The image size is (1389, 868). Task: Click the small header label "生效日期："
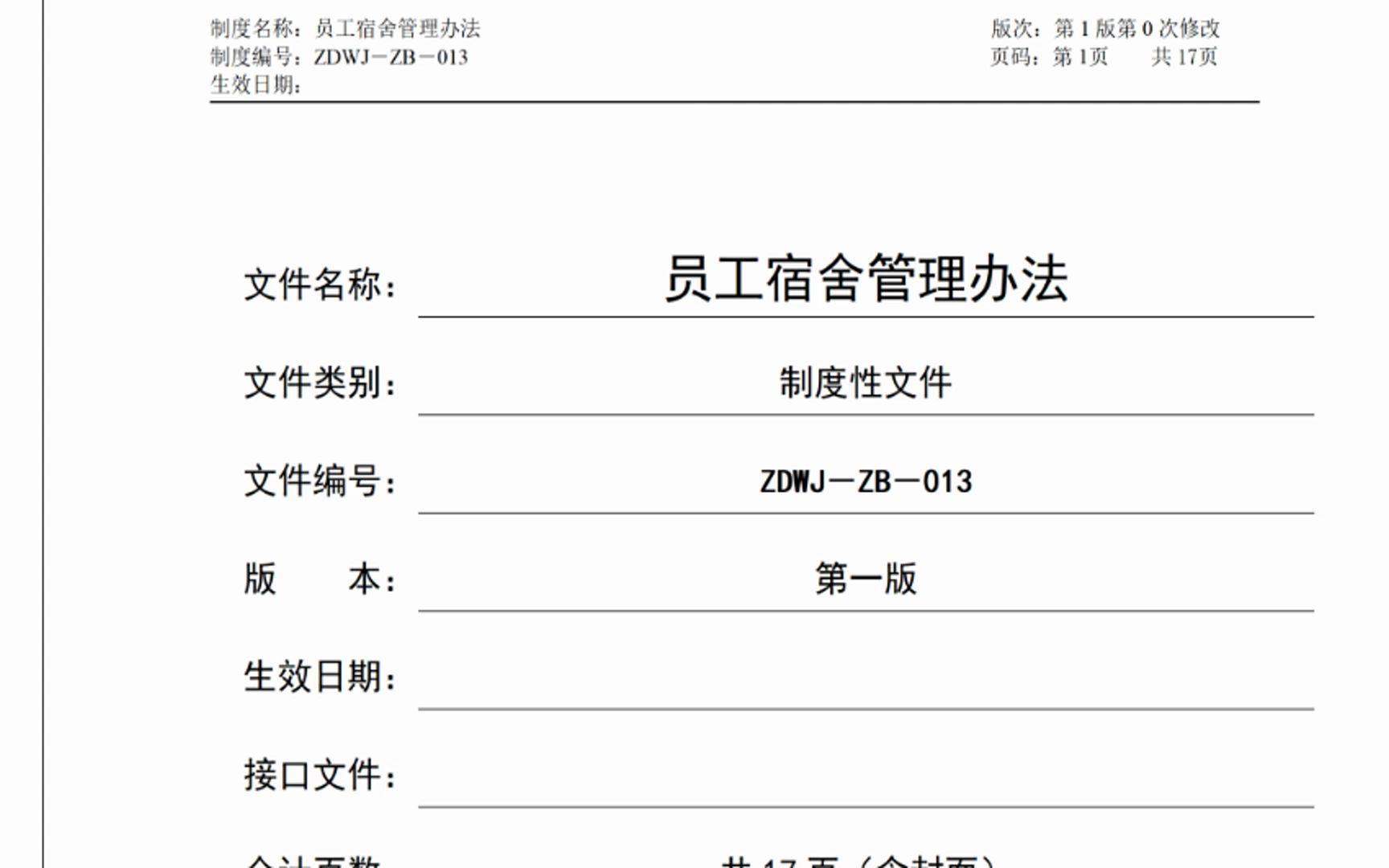256,84
